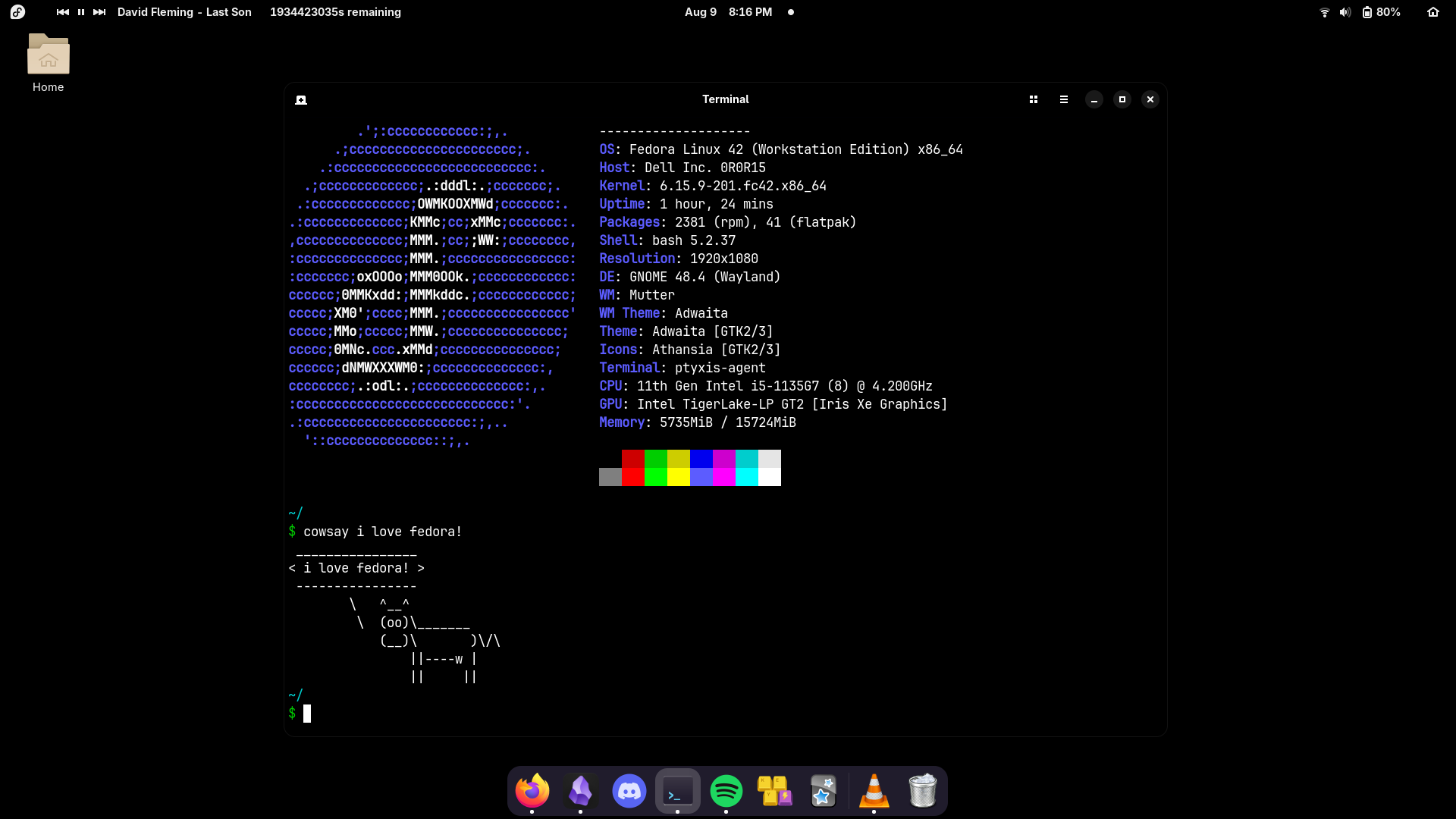
Task: Click the dark red color block
Action: tap(633, 459)
